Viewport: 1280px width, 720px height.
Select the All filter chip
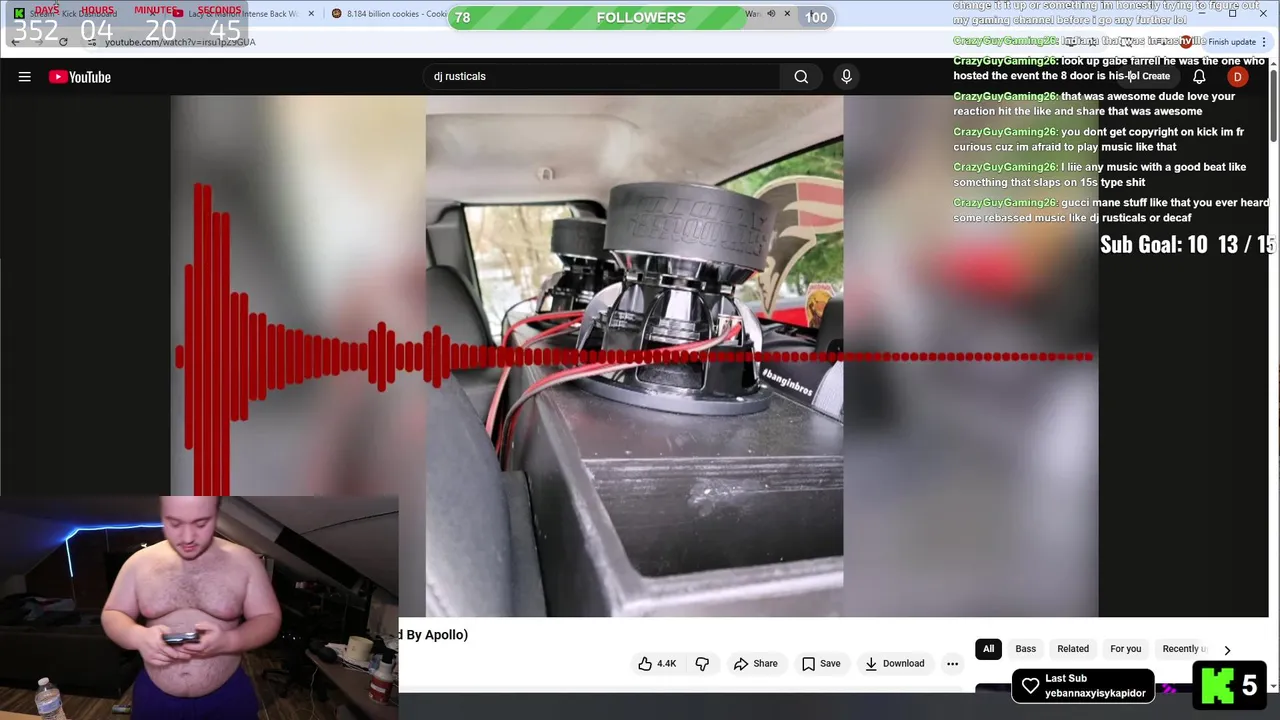click(988, 649)
